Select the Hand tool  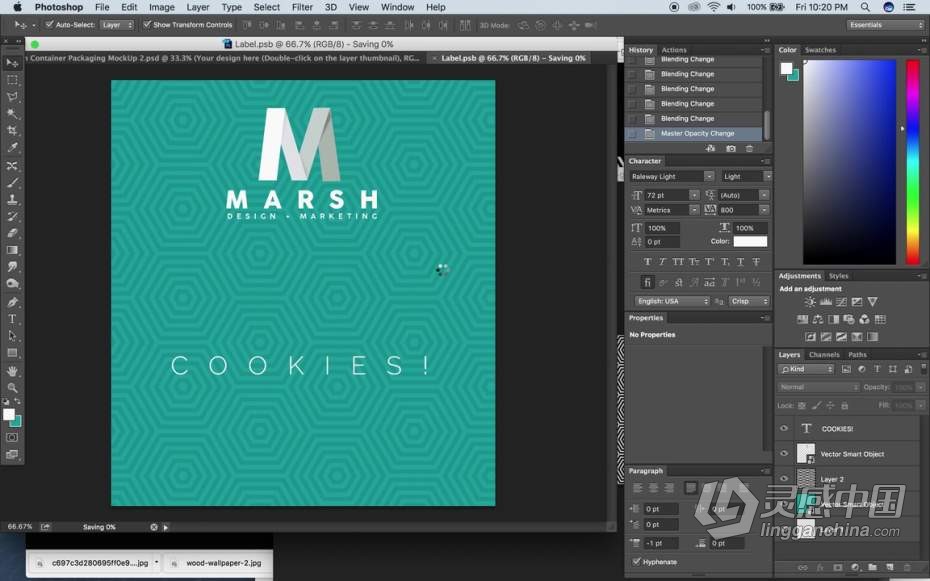click(12, 371)
